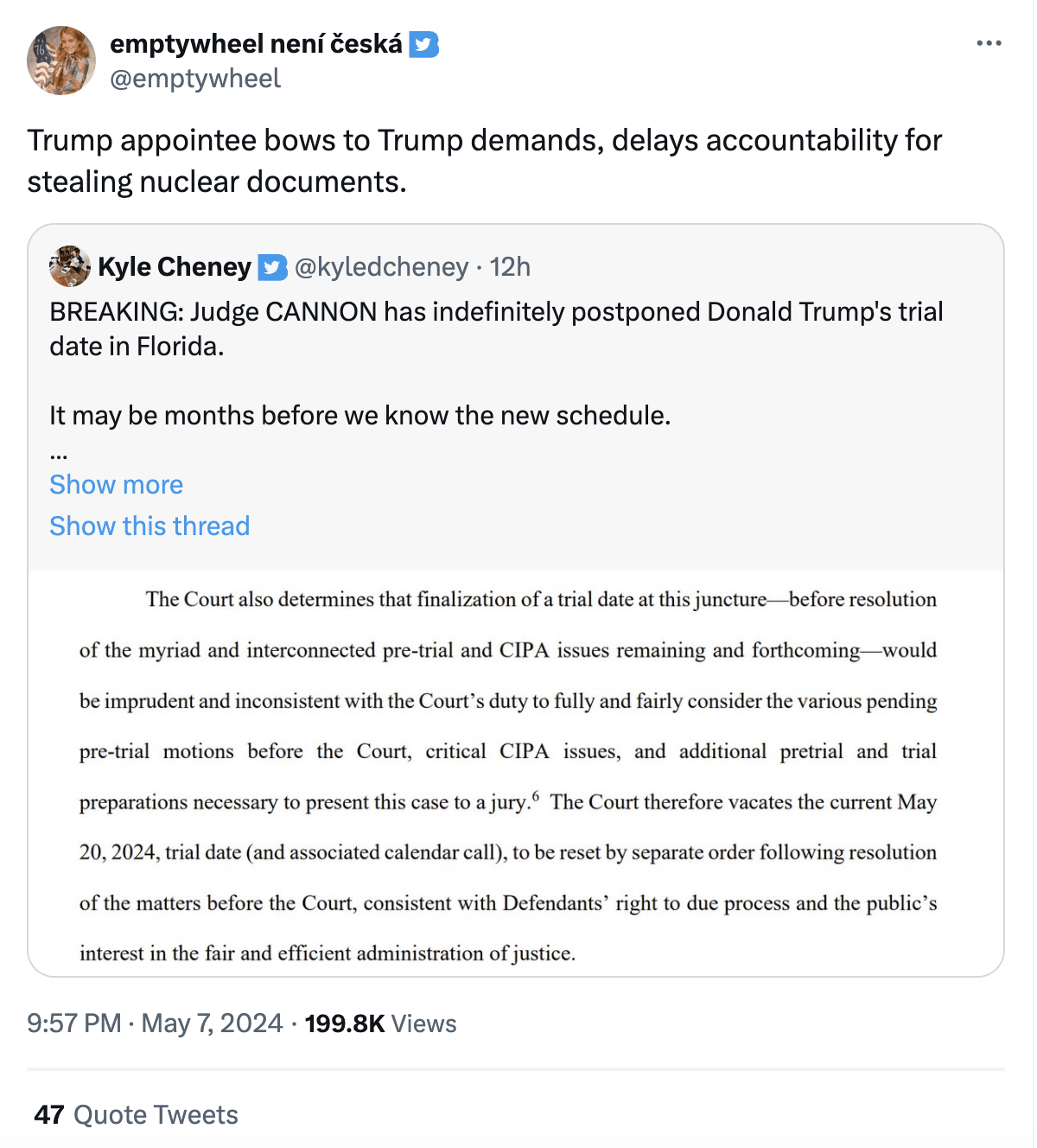Click the @emptywheel handle
The image size is (1037, 1148).
tap(195, 79)
